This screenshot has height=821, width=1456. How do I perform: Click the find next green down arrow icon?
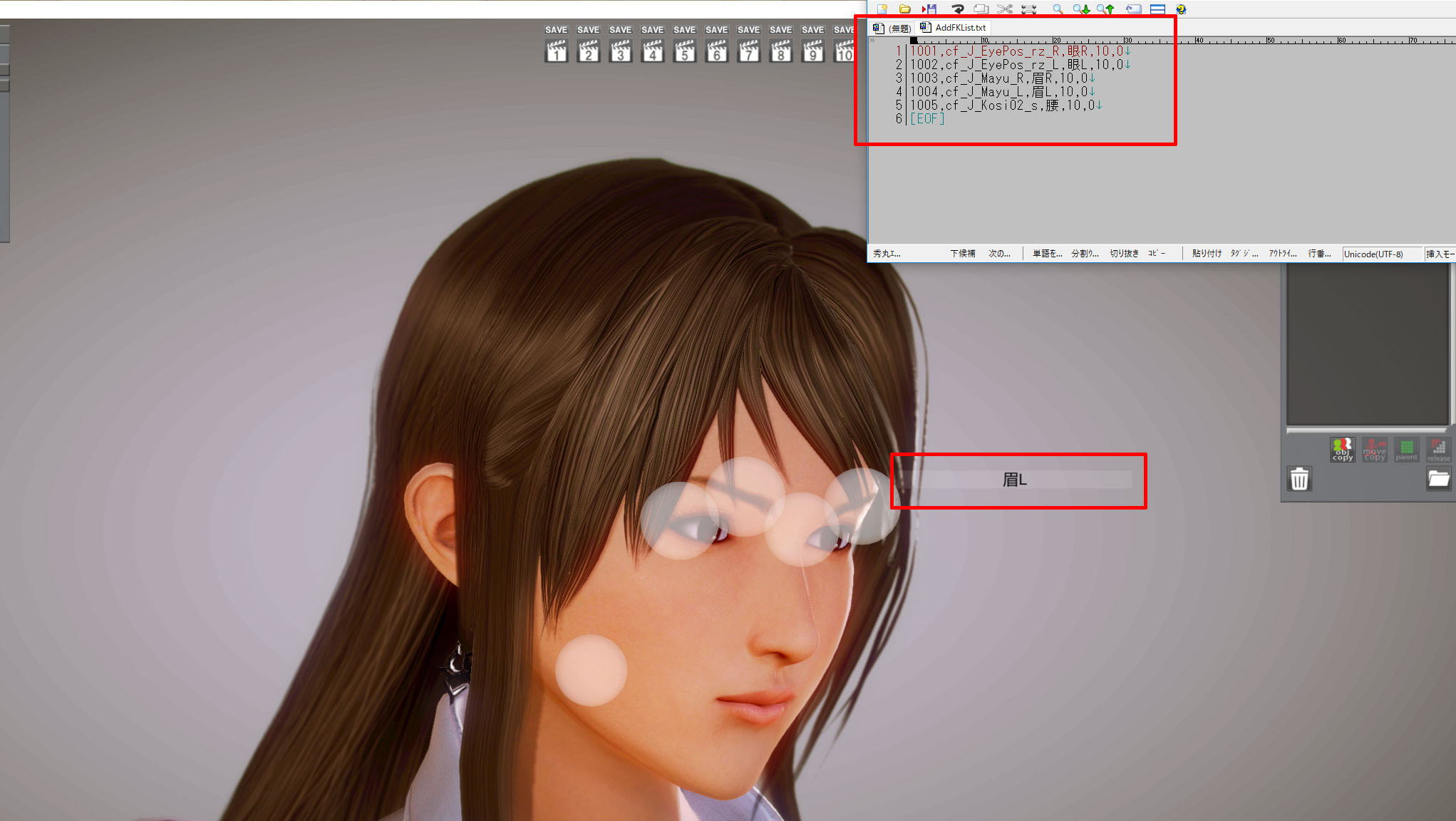click(1081, 9)
